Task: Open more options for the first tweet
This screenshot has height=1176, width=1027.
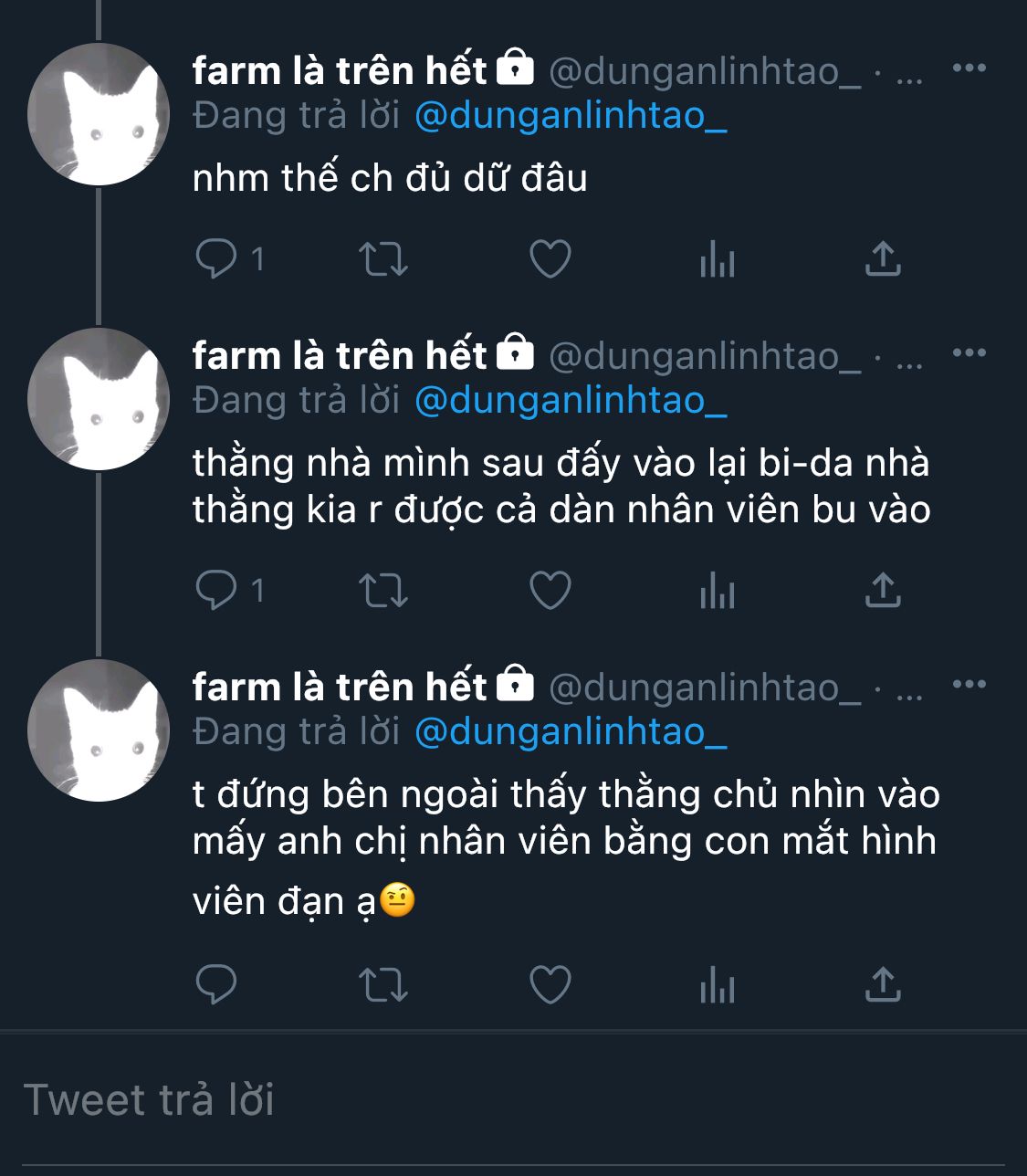Action: tap(969, 68)
